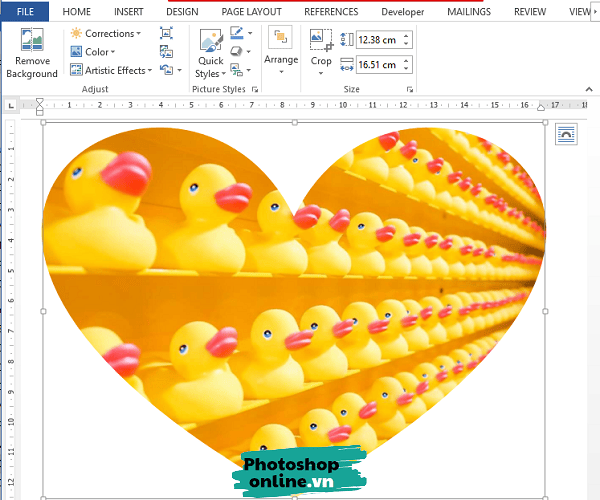The width and height of the screenshot is (600, 500).
Task: Switch to the MAILINGS tab
Action: [x=469, y=12]
